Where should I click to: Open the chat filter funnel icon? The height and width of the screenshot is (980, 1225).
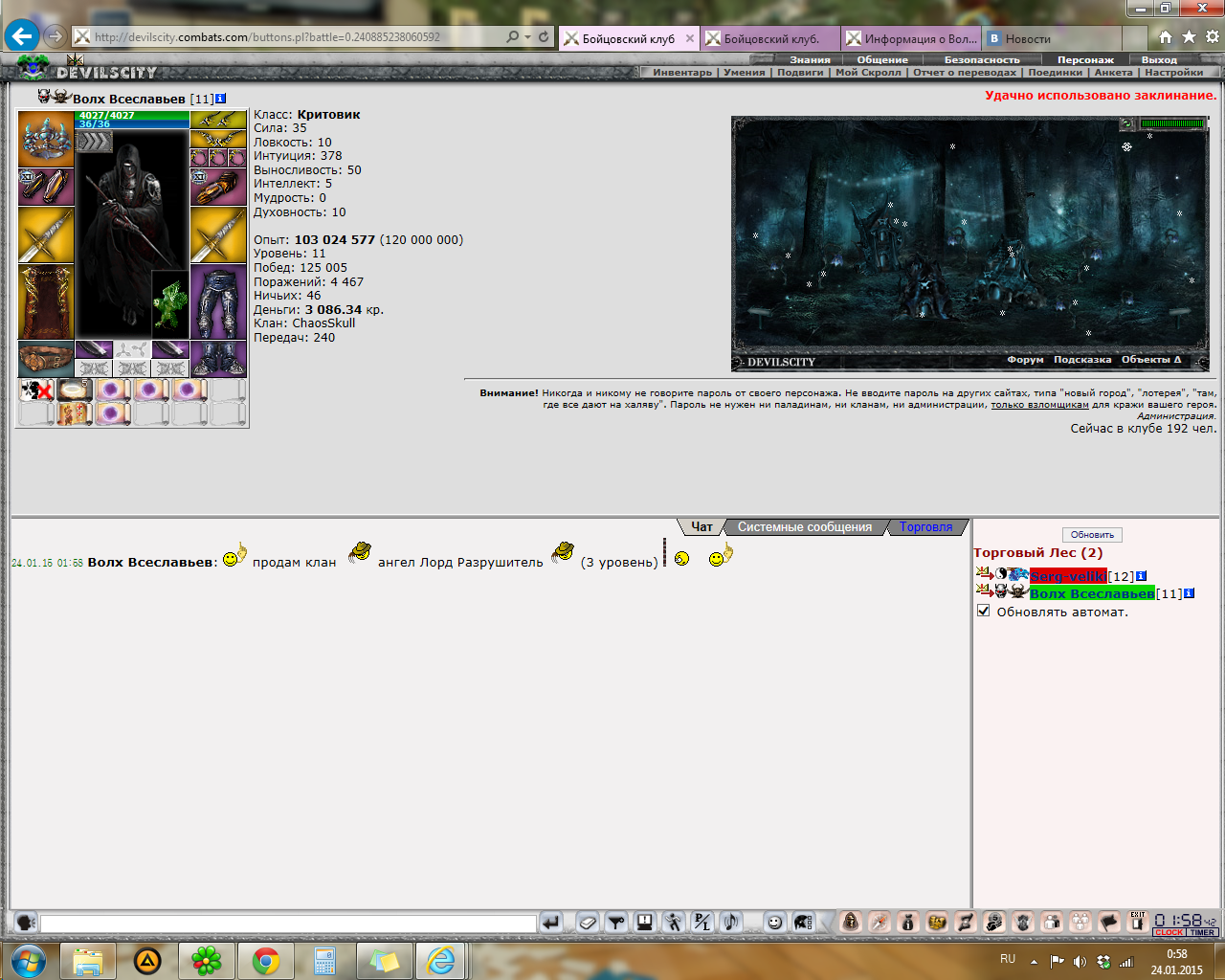(x=616, y=923)
